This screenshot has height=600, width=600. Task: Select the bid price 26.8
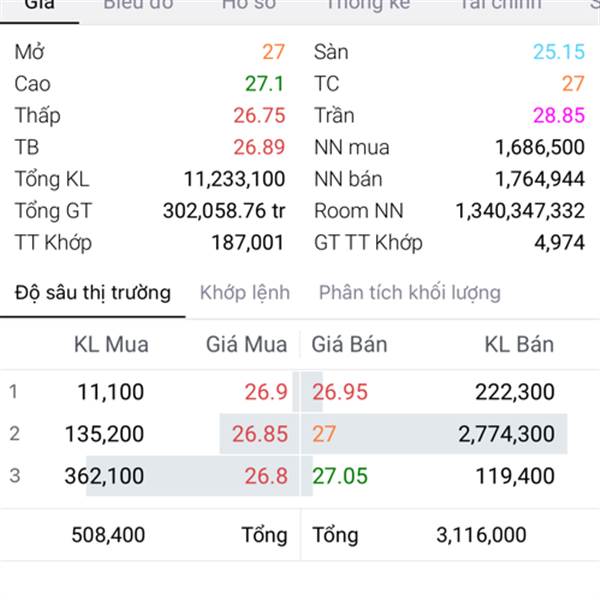point(266,476)
